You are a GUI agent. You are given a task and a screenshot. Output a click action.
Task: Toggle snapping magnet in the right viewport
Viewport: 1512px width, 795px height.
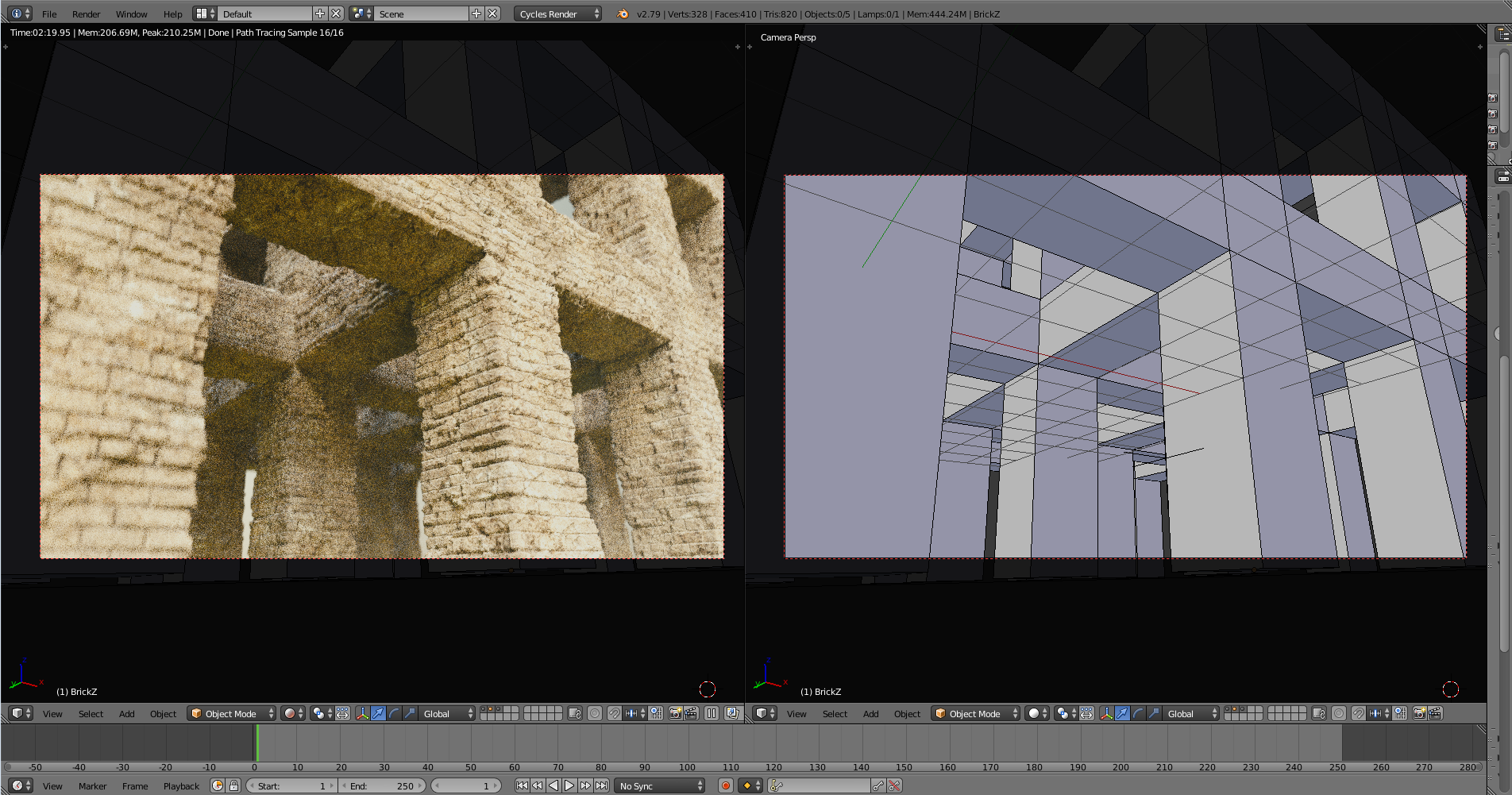[x=1358, y=713]
